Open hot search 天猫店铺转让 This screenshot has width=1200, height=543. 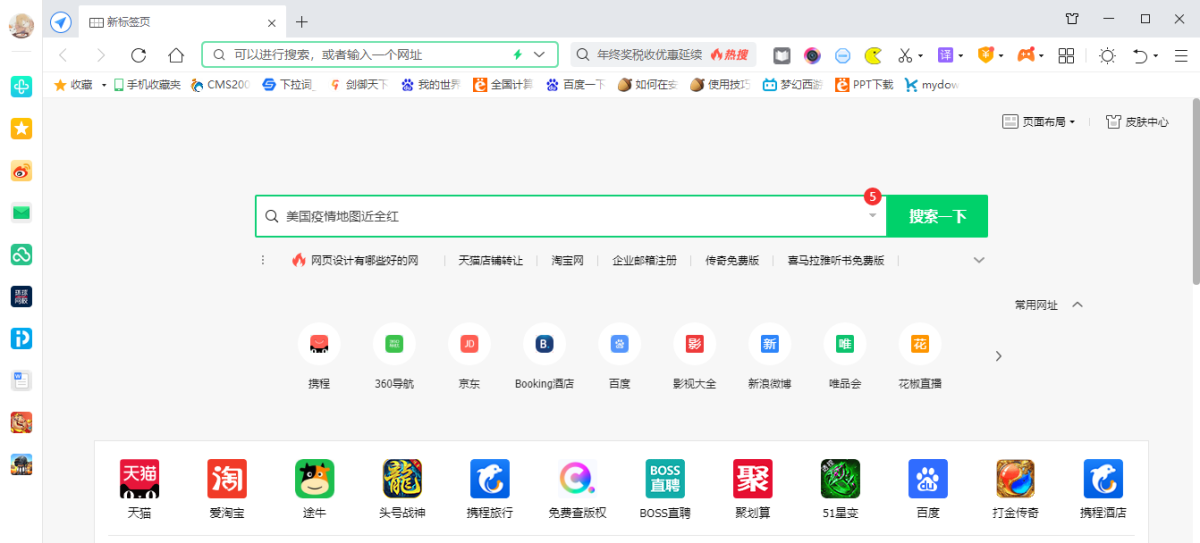[x=490, y=260]
